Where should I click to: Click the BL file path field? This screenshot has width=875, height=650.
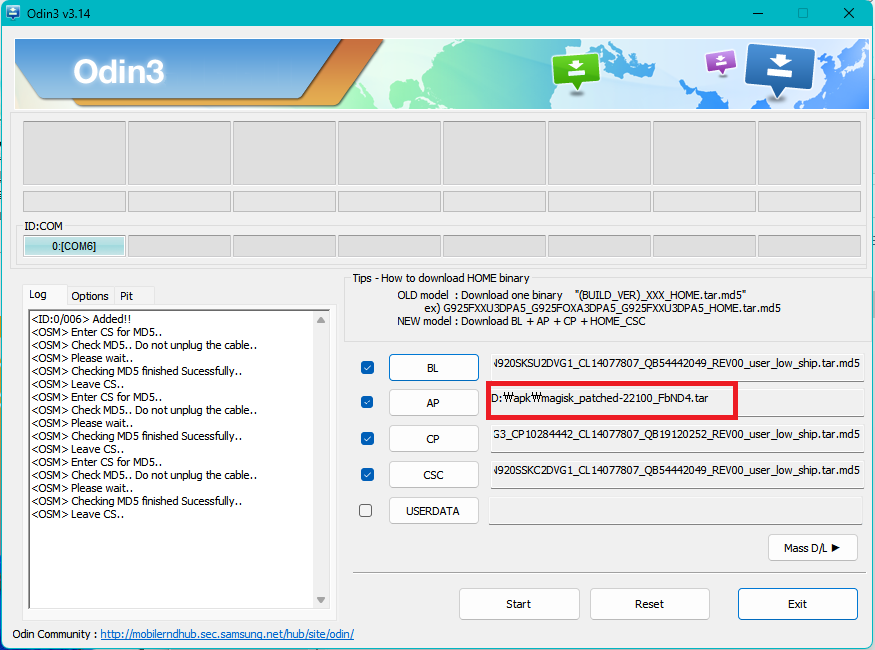[677, 367]
